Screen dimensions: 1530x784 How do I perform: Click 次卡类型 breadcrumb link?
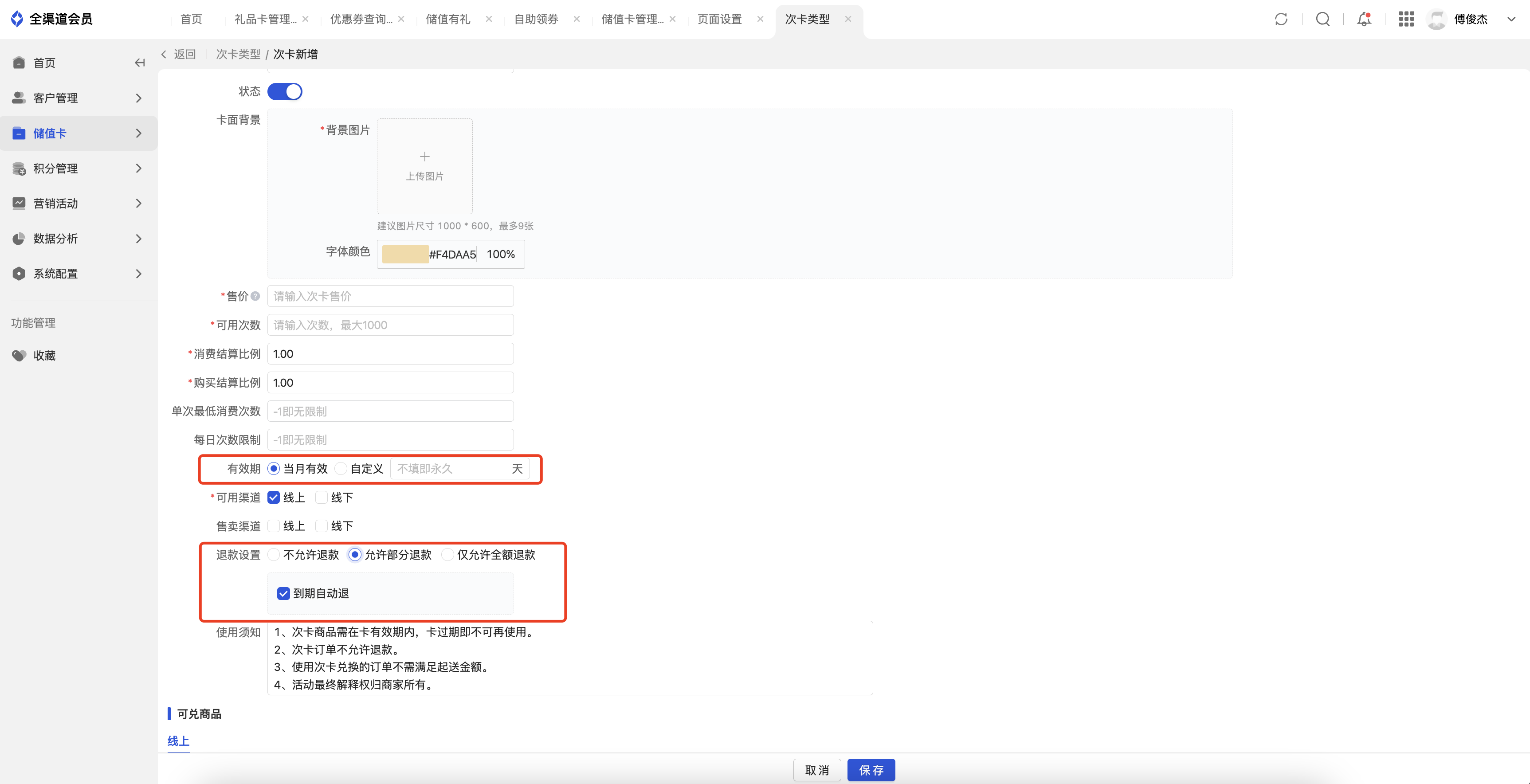point(238,54)
